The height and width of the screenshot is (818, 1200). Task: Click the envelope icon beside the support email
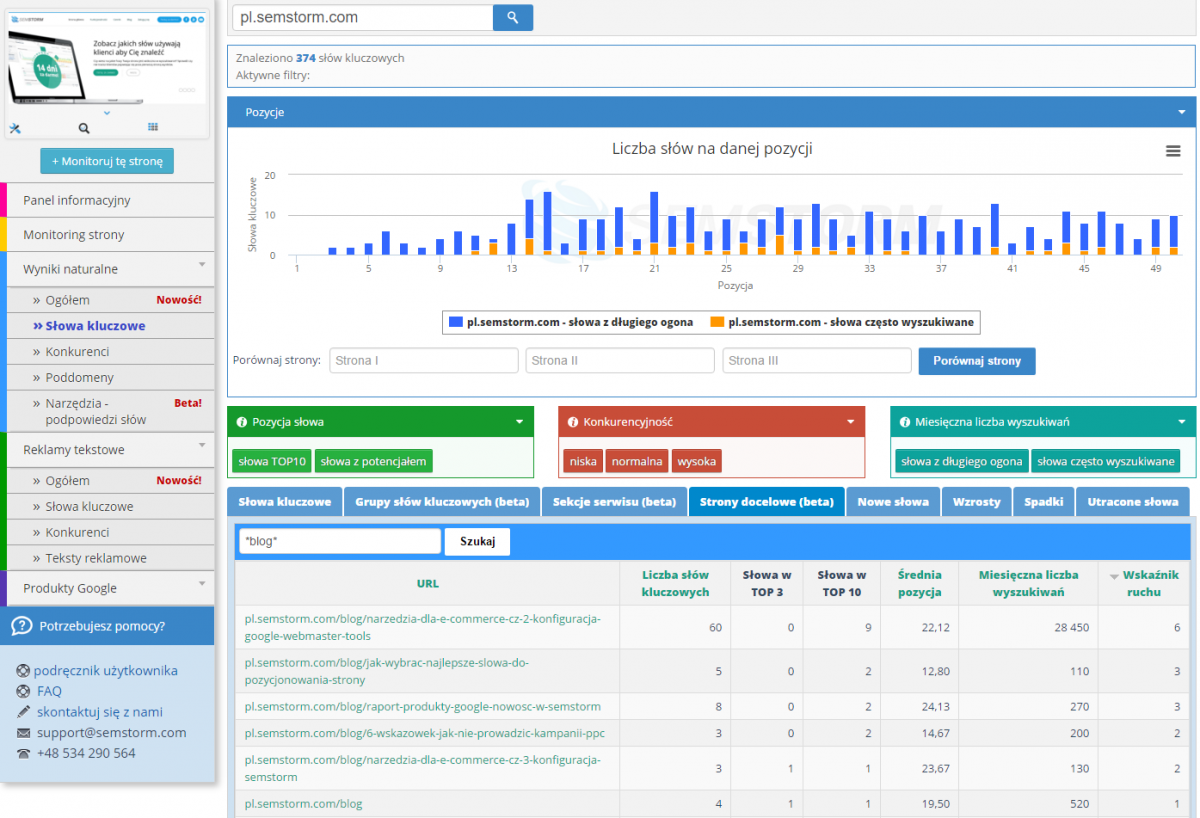tap(23, 733)
